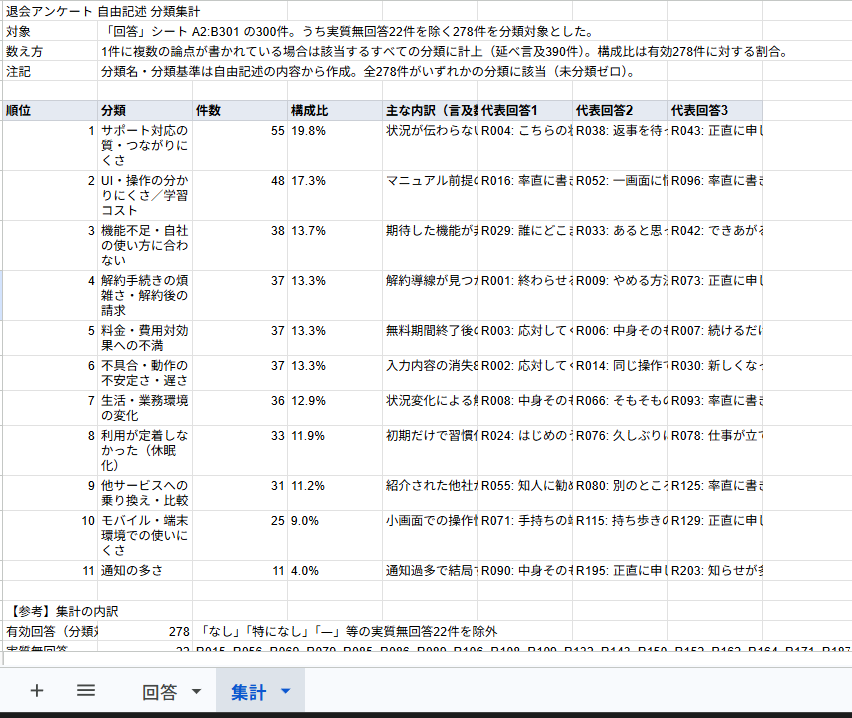Image resolution: width=852 pixels, height=718 pixels.
Task: Select cell UI・操作の分かりにくさ／学習コスト
Action: (145, 195)
